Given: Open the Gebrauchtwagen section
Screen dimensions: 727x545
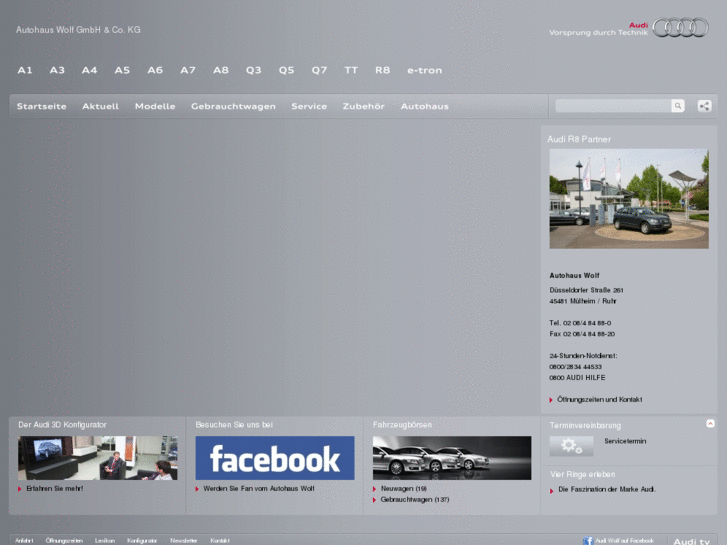Looking at the screenshot, I should click(x=233, y=106).
